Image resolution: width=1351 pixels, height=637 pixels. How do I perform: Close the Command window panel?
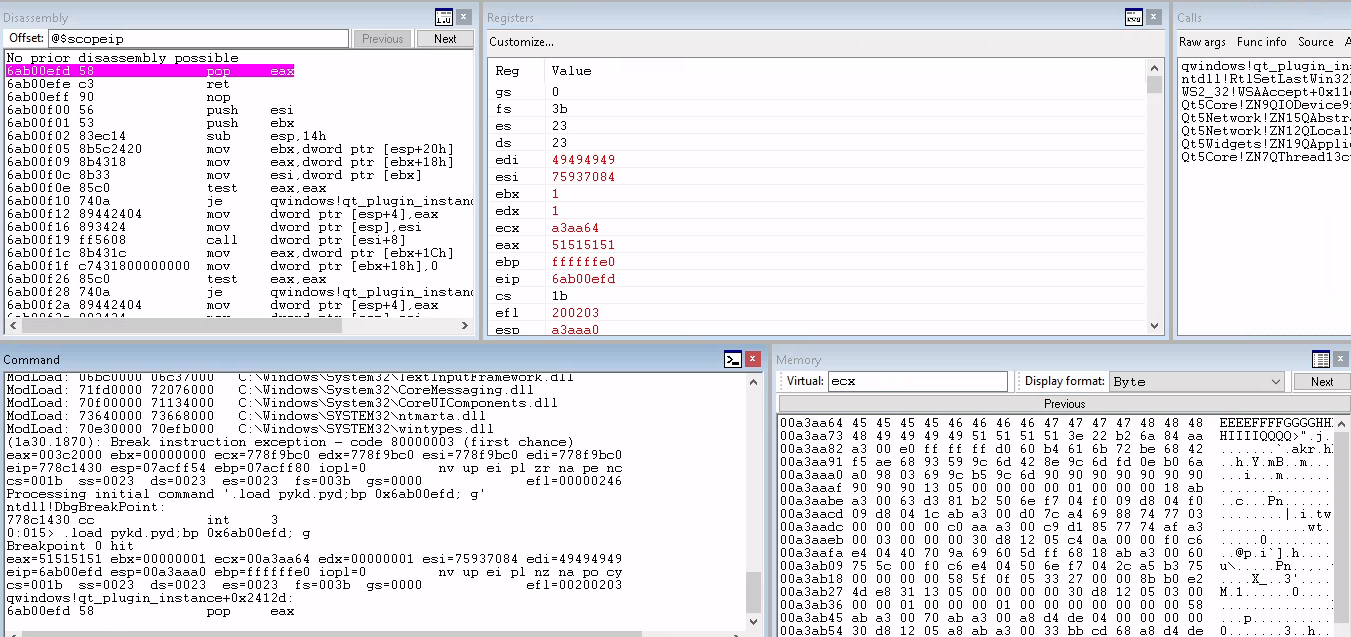[x=755, y=359]
